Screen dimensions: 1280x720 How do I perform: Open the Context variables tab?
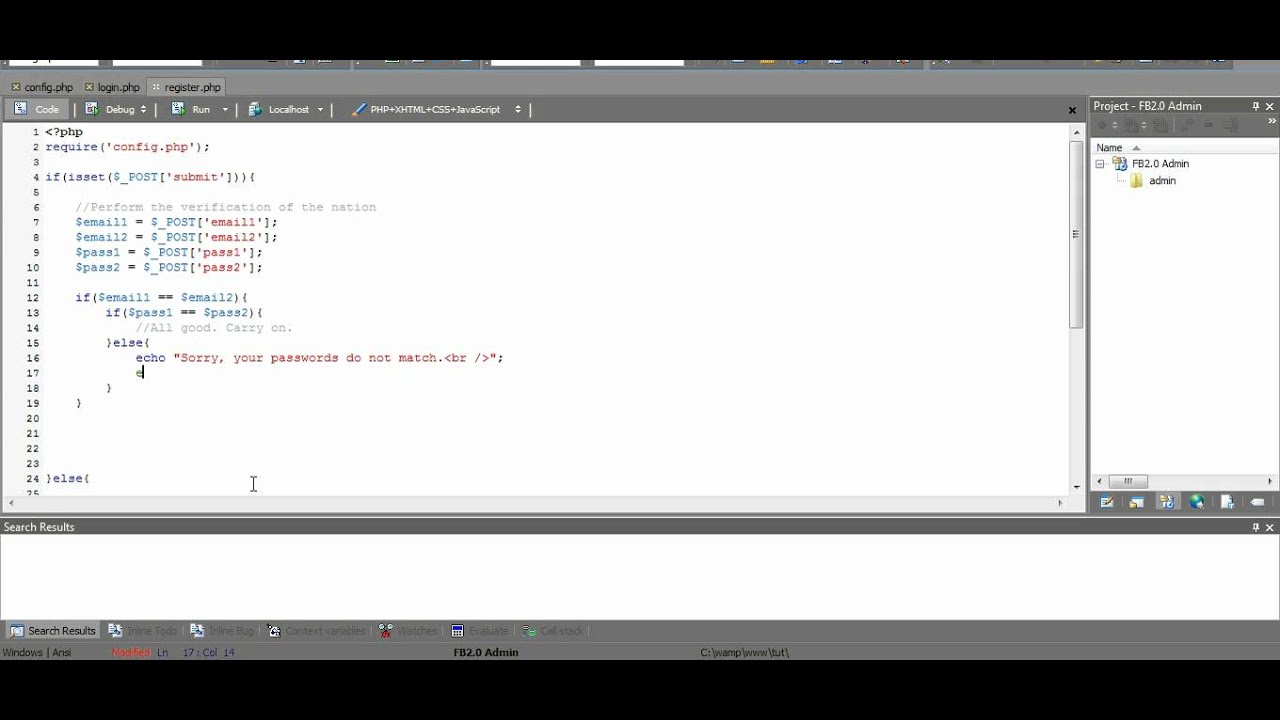[x=316, y=631]
